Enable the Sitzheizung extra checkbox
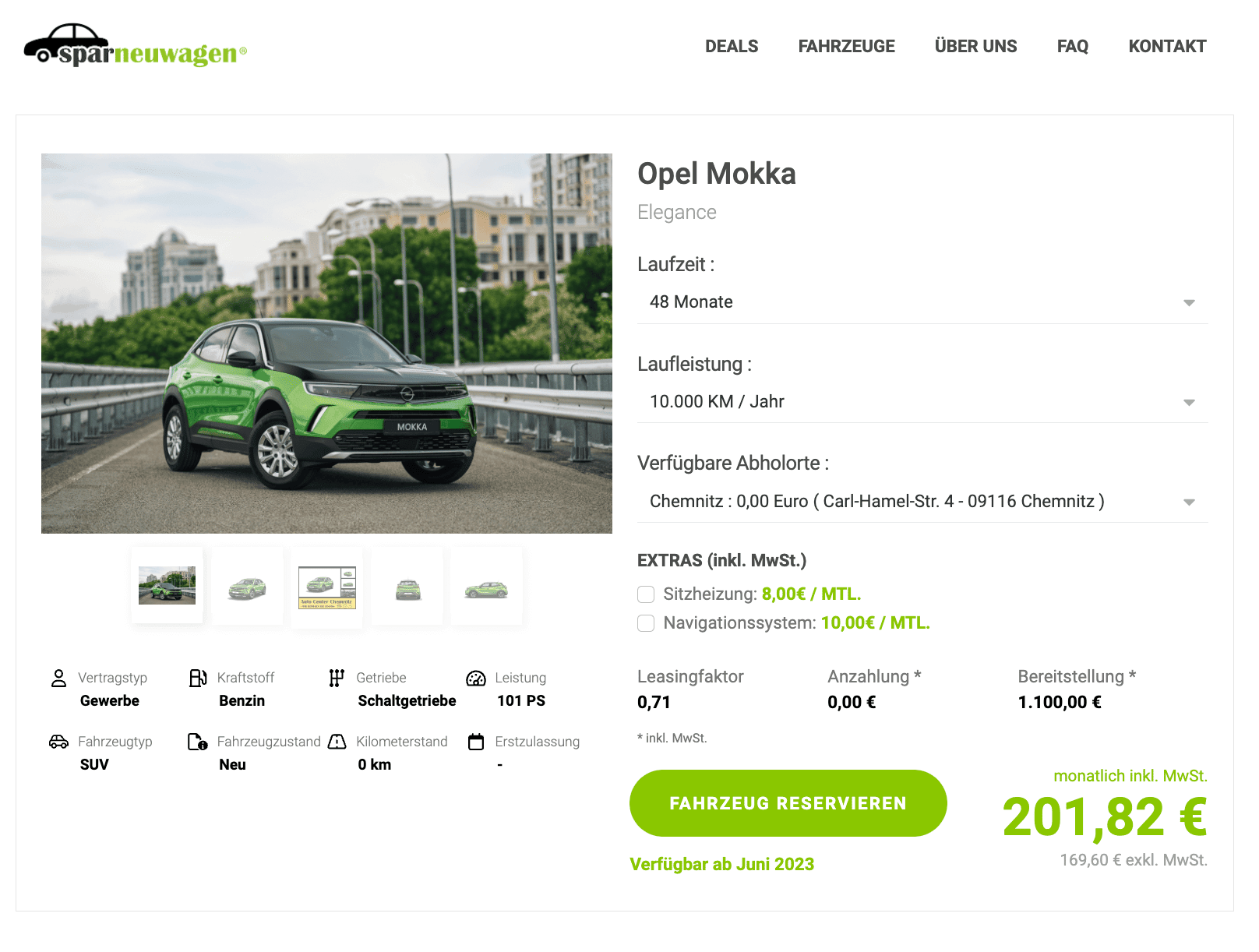 click(x=646, y=594)
